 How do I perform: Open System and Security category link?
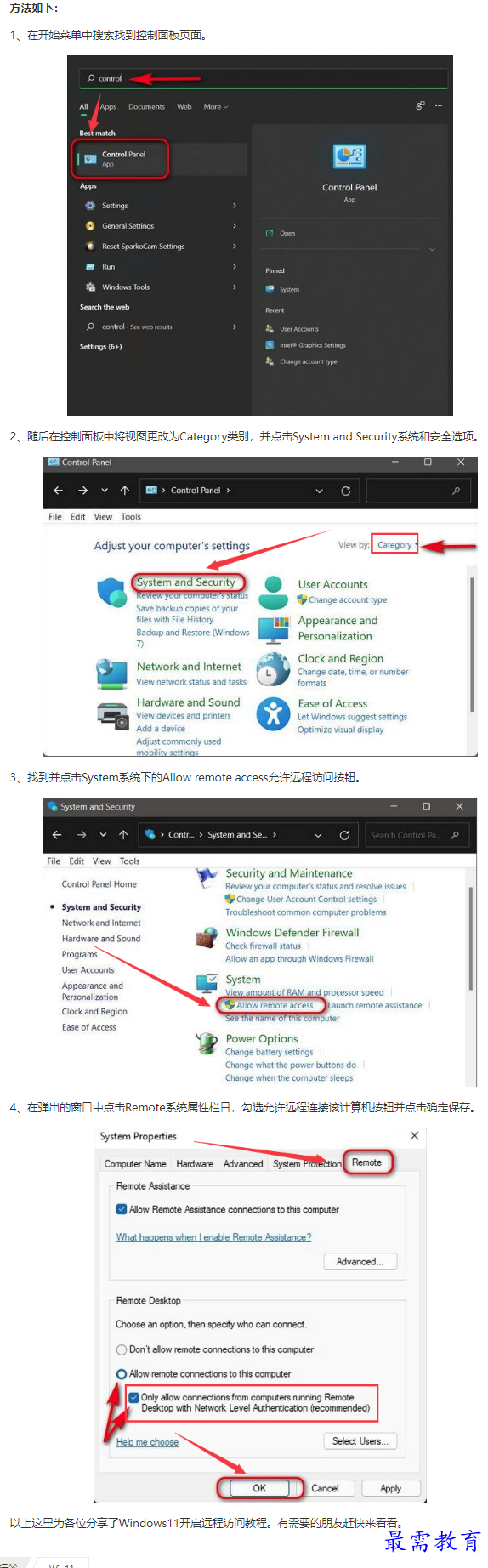[x=185, y=582]
